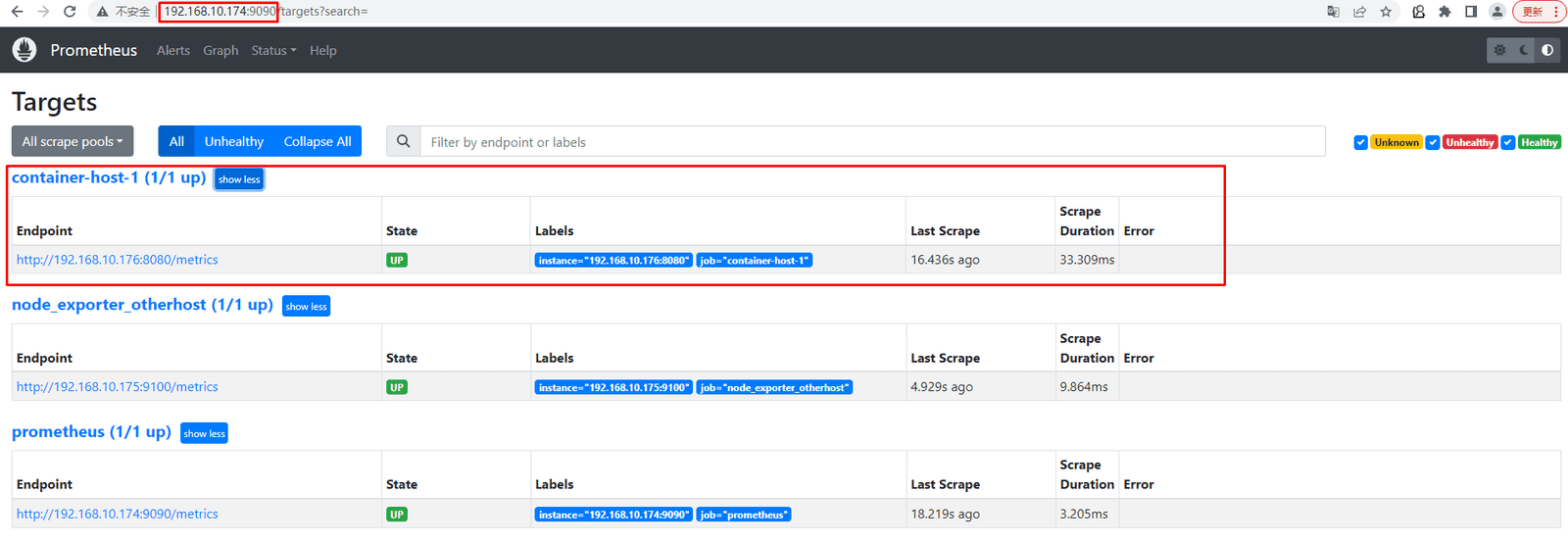
Task: Click the 9.864ms scrape duration
Action: point(1084,386)
